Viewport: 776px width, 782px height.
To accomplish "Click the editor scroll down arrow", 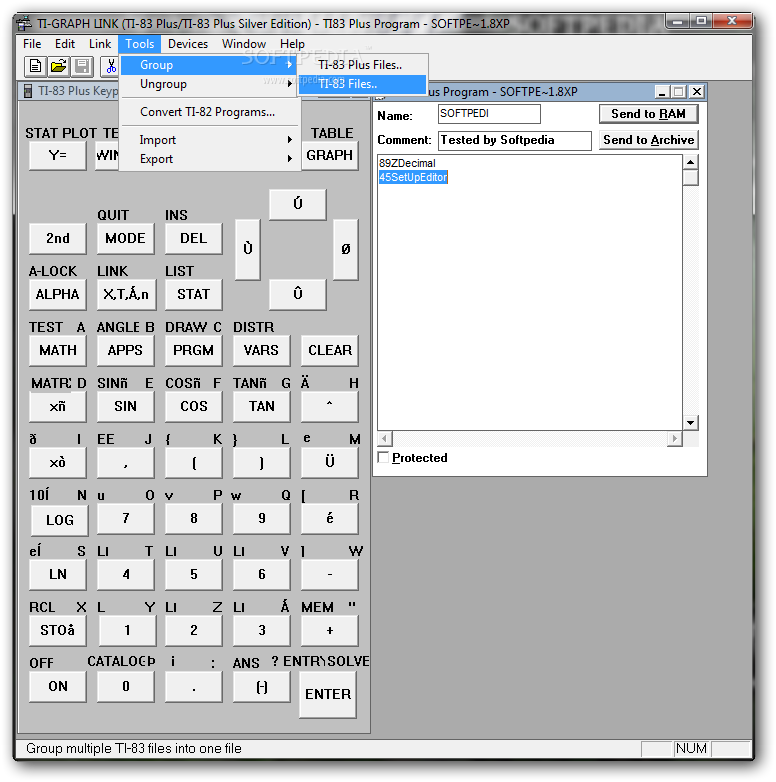I will point(690,422).
